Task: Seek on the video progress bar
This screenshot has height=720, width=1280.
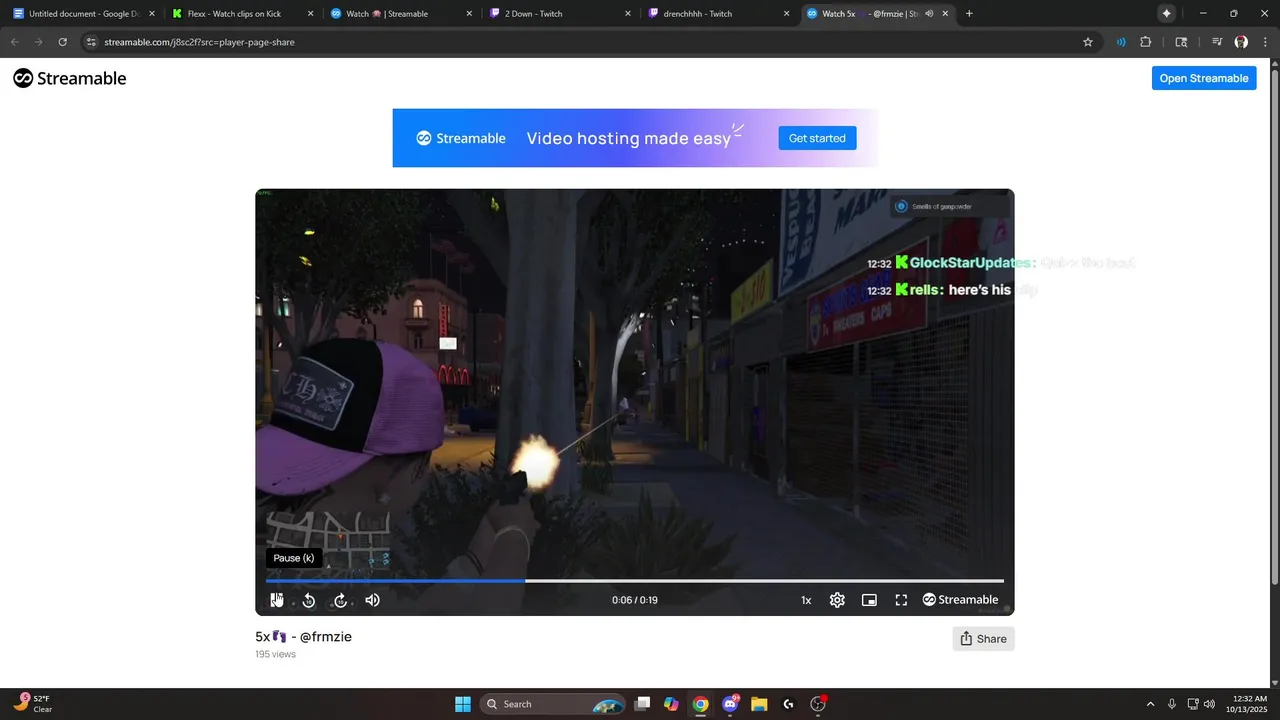Action: (635, 580)
